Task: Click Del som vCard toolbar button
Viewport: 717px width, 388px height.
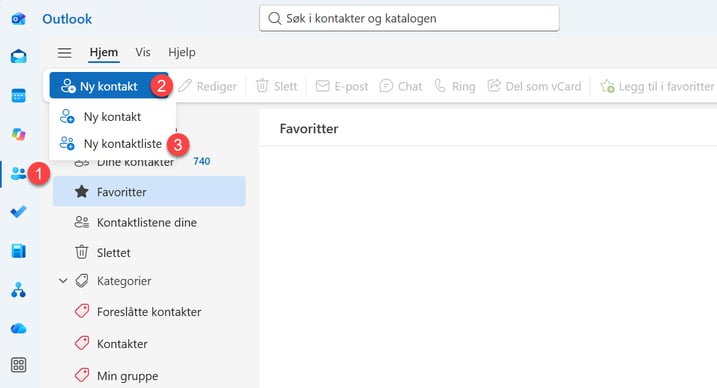Action: (x=534, y=86)
